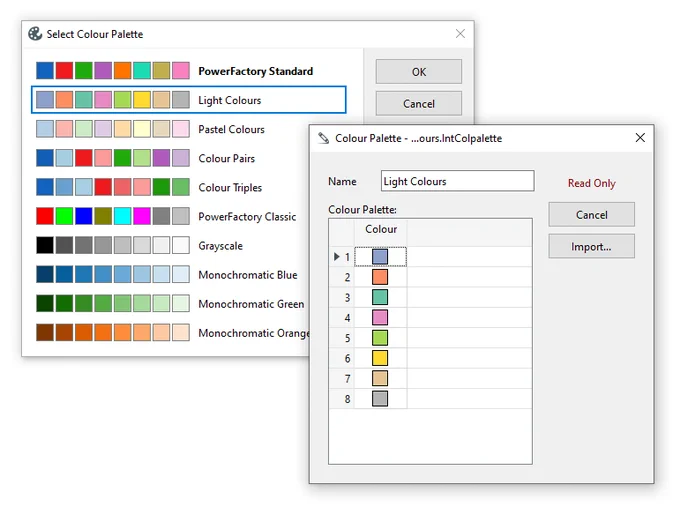Click the teal swatch in colour row 3
The image size is (680, 507).
pos(380,297)
